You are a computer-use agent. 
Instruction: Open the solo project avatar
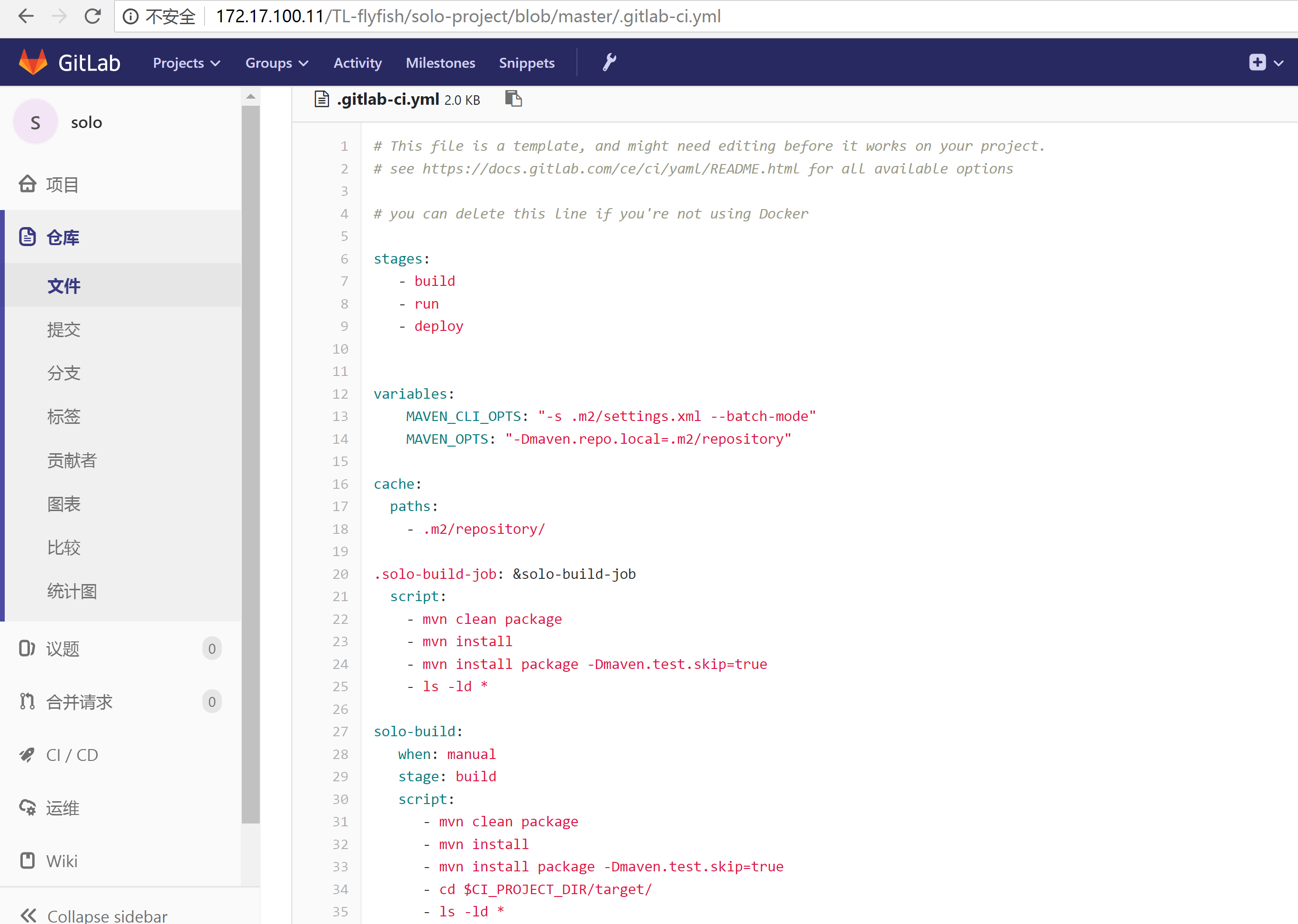pyautogui.click(x=35, y=122)
